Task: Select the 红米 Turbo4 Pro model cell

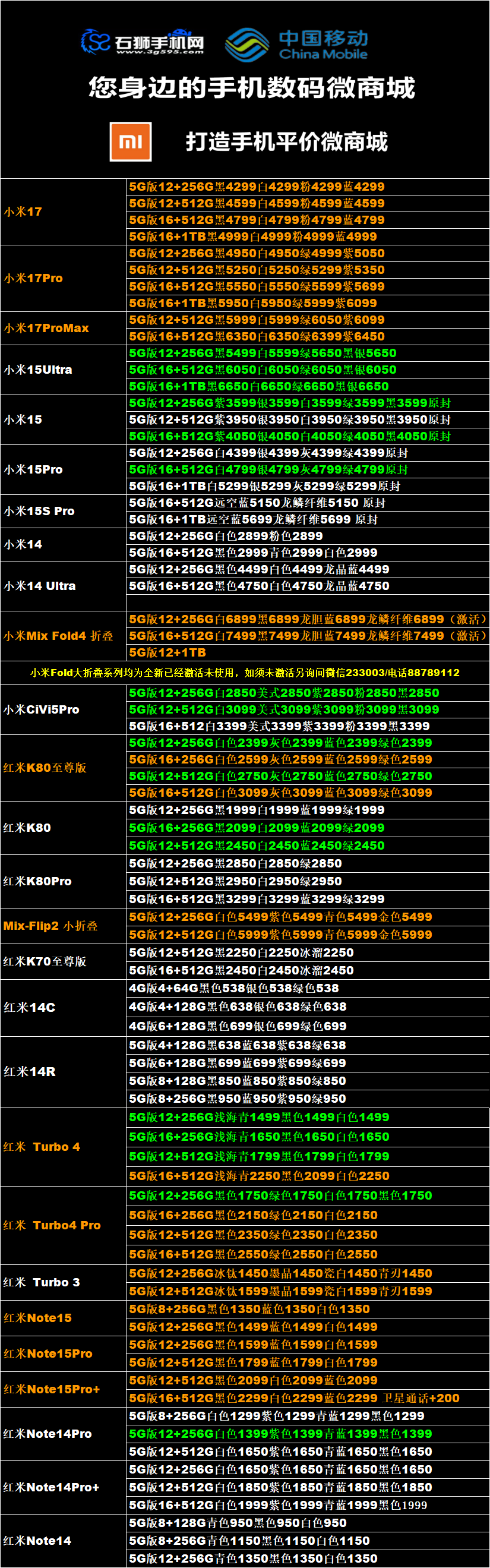Action: tap(52, 1225)
